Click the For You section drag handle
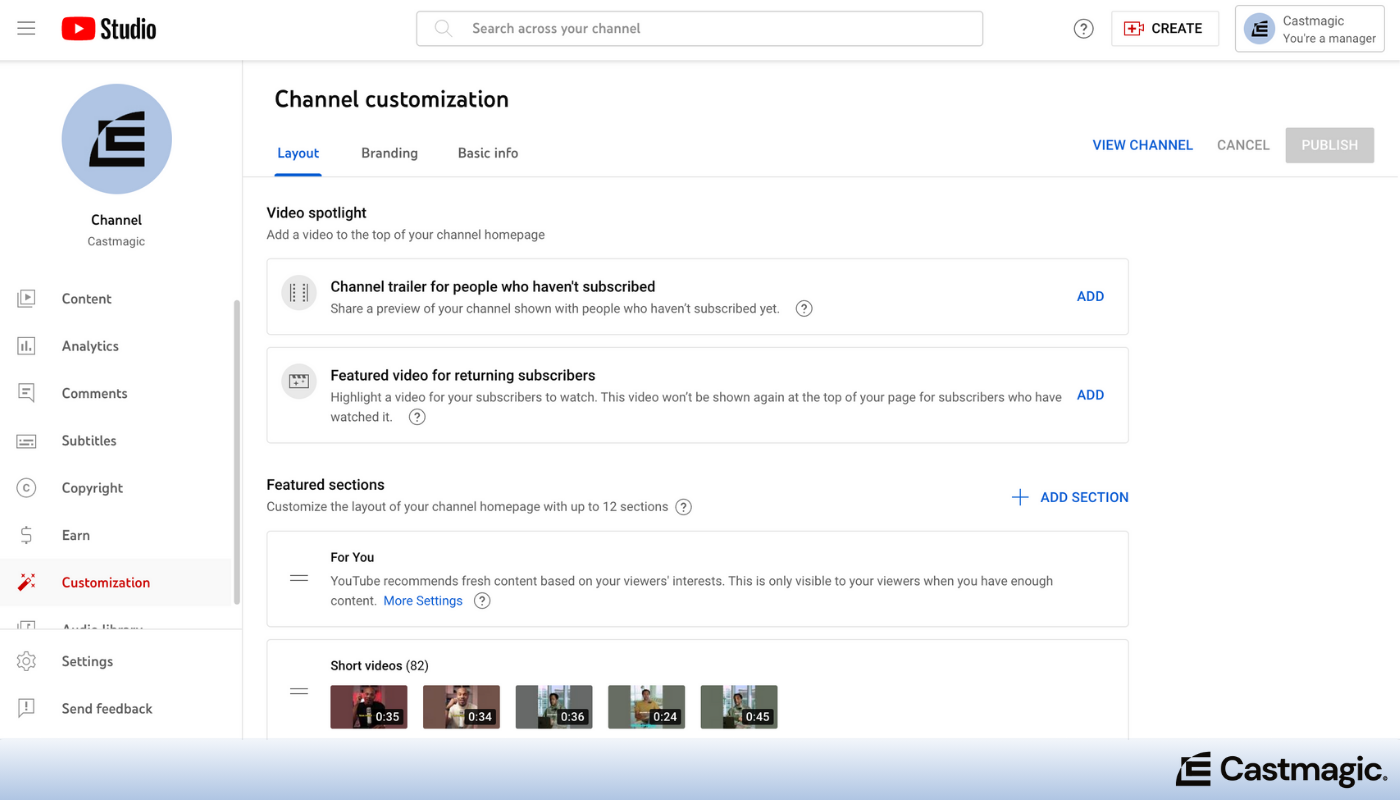1400x800 pixels. click(299, 579)
